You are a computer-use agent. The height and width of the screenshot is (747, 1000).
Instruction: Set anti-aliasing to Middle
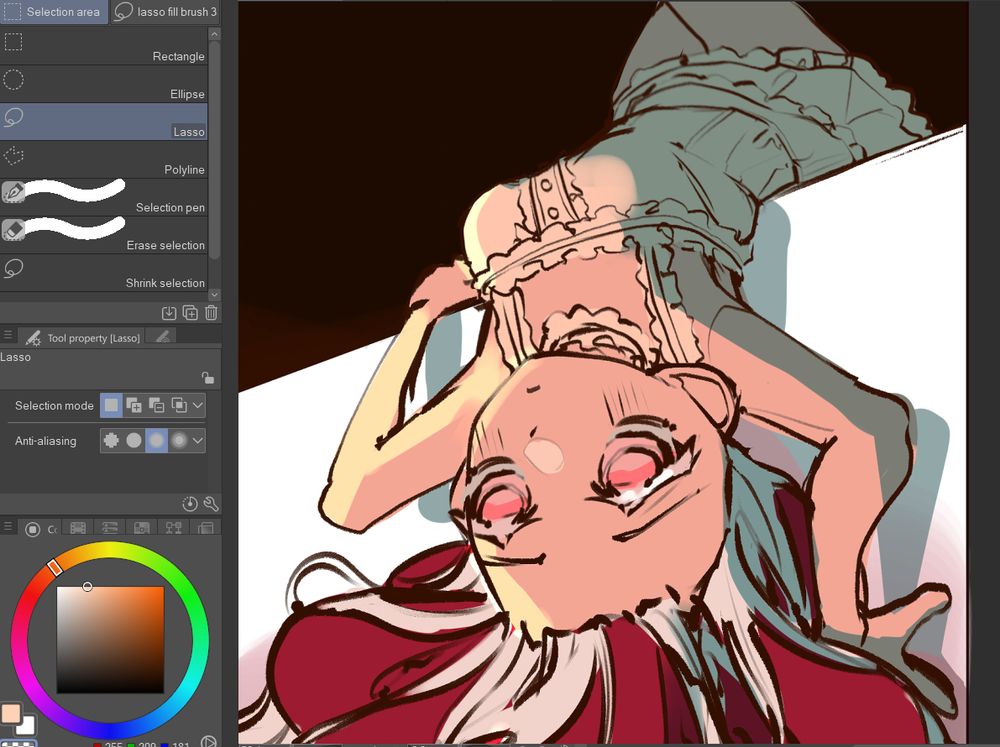point(156,440)
